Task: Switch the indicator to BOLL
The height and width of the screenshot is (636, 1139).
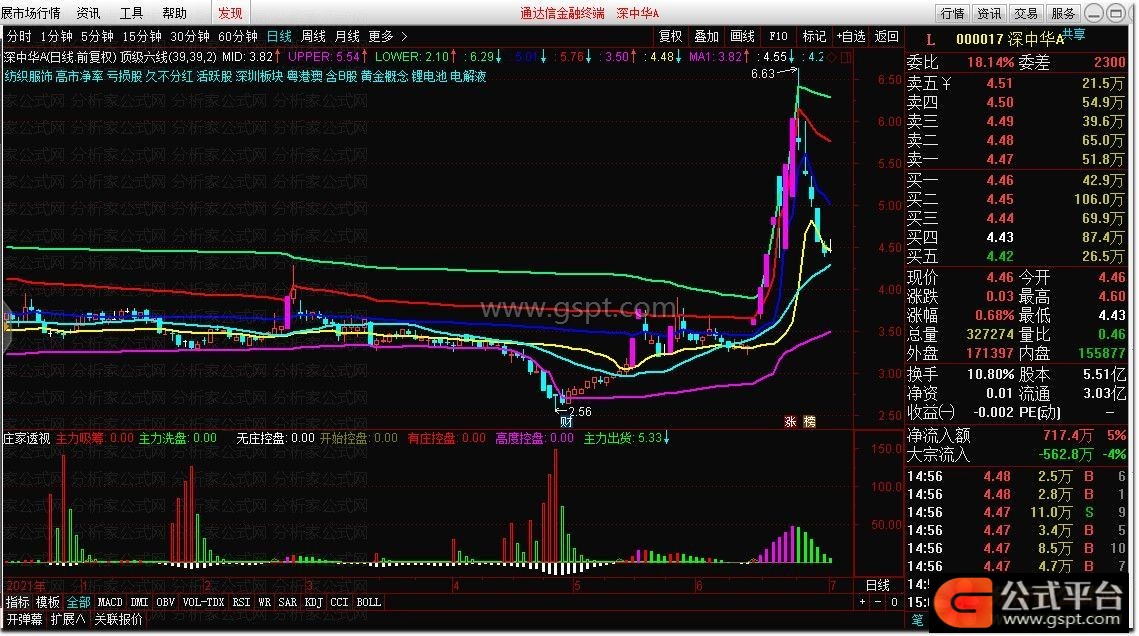Action: 368,602
